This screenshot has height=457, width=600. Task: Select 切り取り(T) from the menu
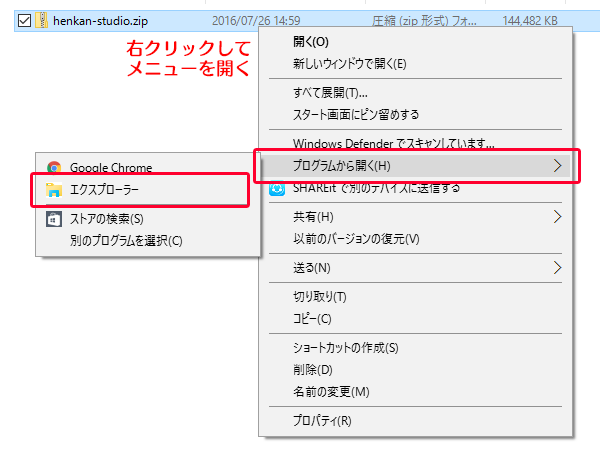(x=319, y=296)
